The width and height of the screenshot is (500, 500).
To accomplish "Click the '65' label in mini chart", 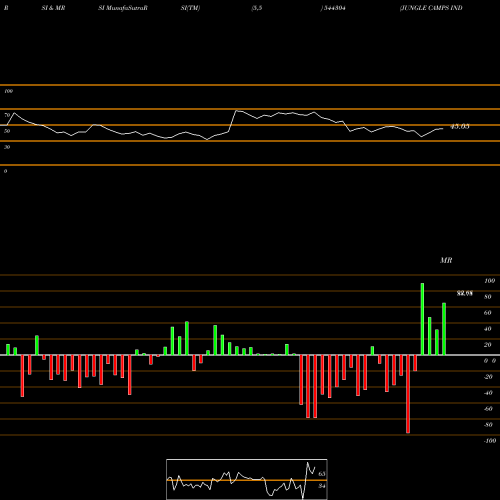I will 322,474.
